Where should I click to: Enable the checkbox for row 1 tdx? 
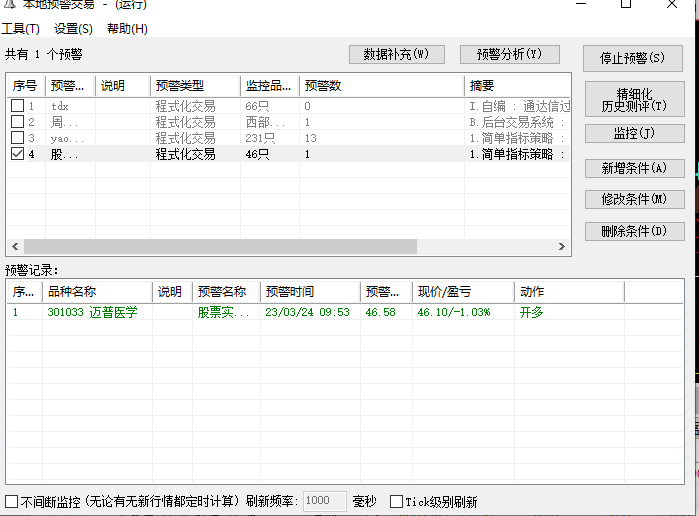coord(17,106)
